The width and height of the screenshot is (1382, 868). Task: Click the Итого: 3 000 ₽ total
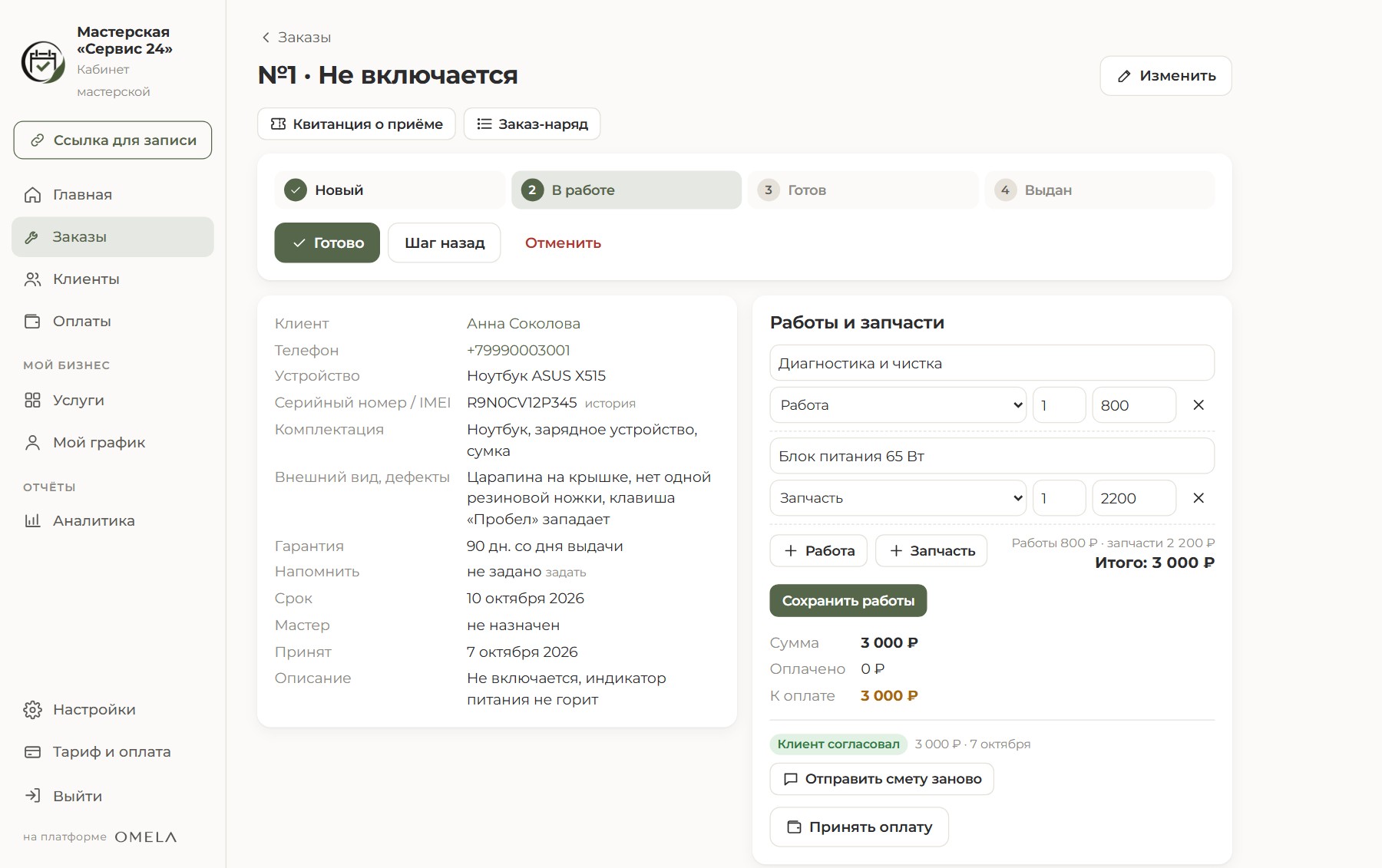click(1155, 563)
